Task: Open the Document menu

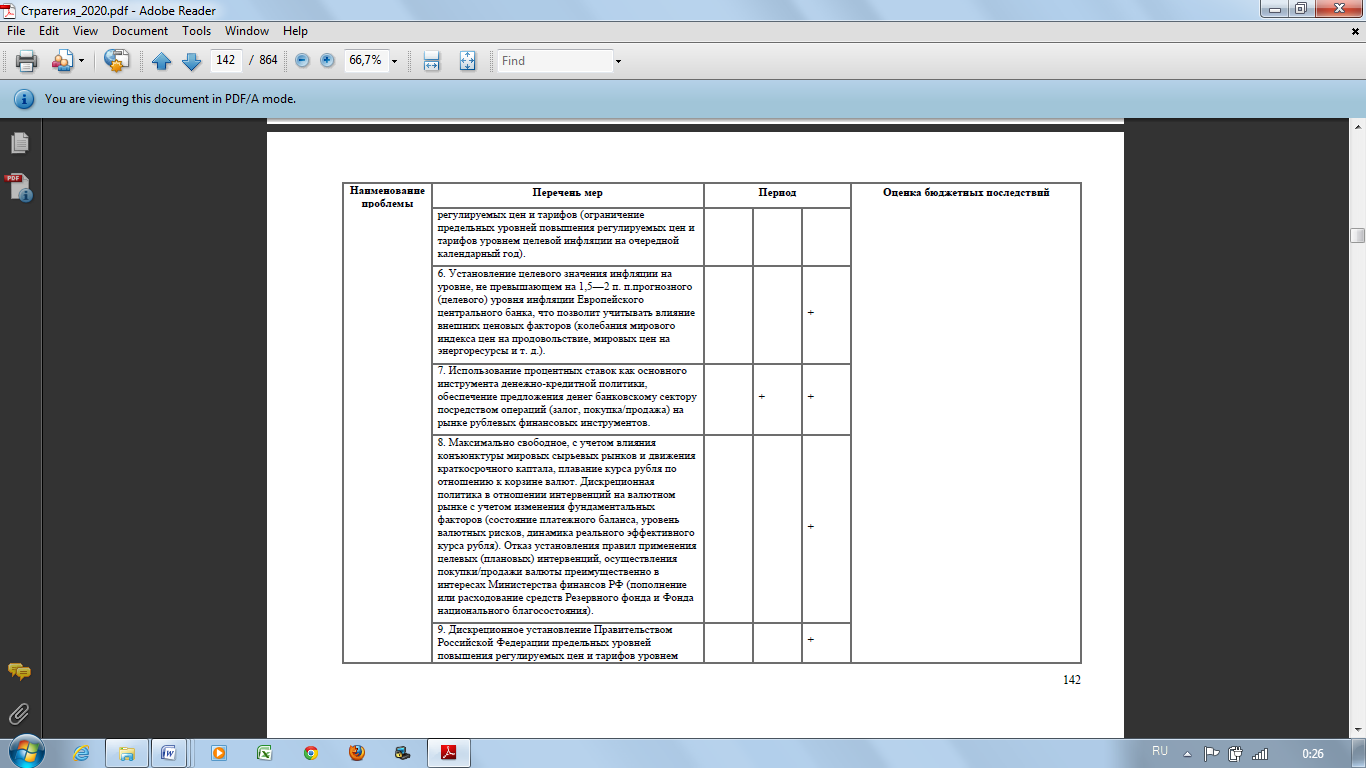Action: pos(140,31)
